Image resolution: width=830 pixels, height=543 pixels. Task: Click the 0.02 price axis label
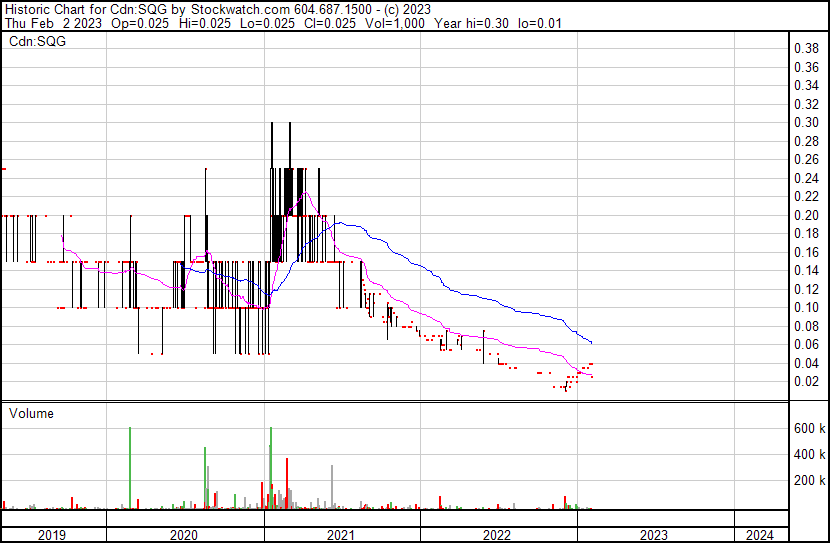[806, 382]
